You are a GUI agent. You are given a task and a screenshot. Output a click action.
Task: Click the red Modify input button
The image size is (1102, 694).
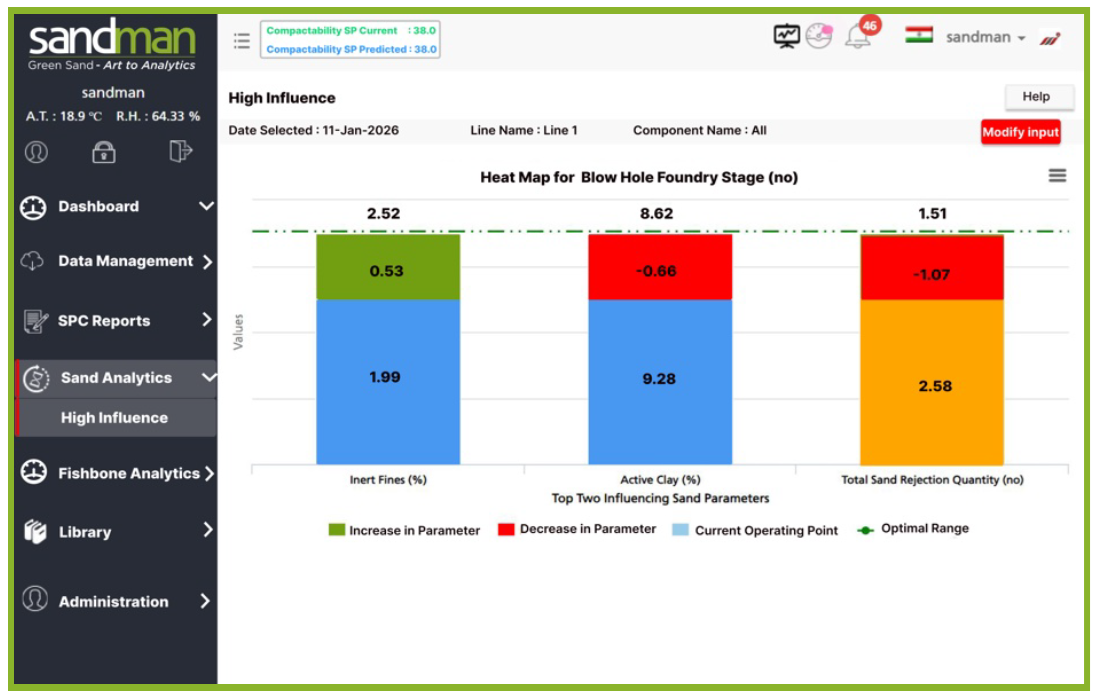[1020, 132]
